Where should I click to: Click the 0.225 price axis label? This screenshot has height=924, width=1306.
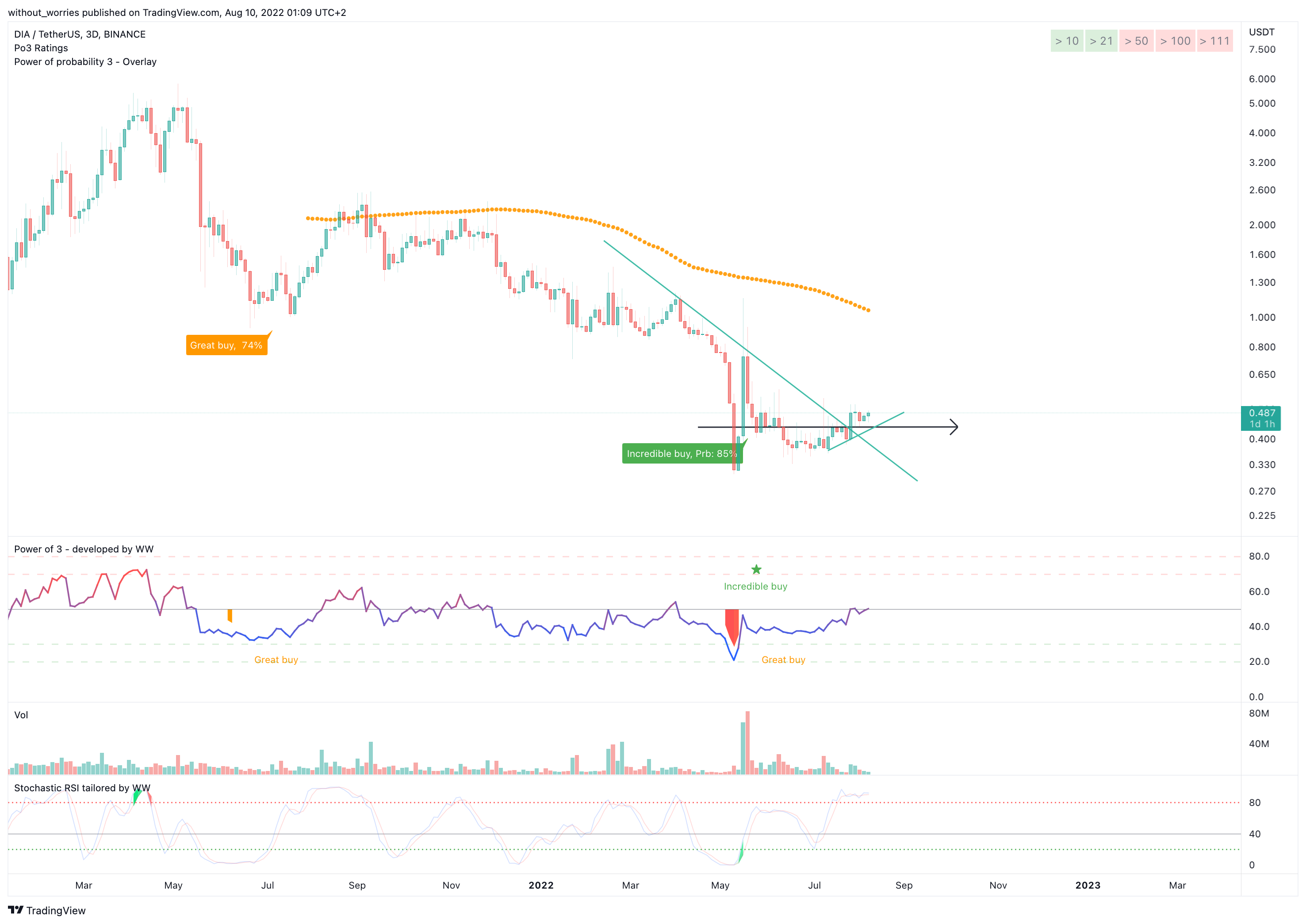(1262, 515)
